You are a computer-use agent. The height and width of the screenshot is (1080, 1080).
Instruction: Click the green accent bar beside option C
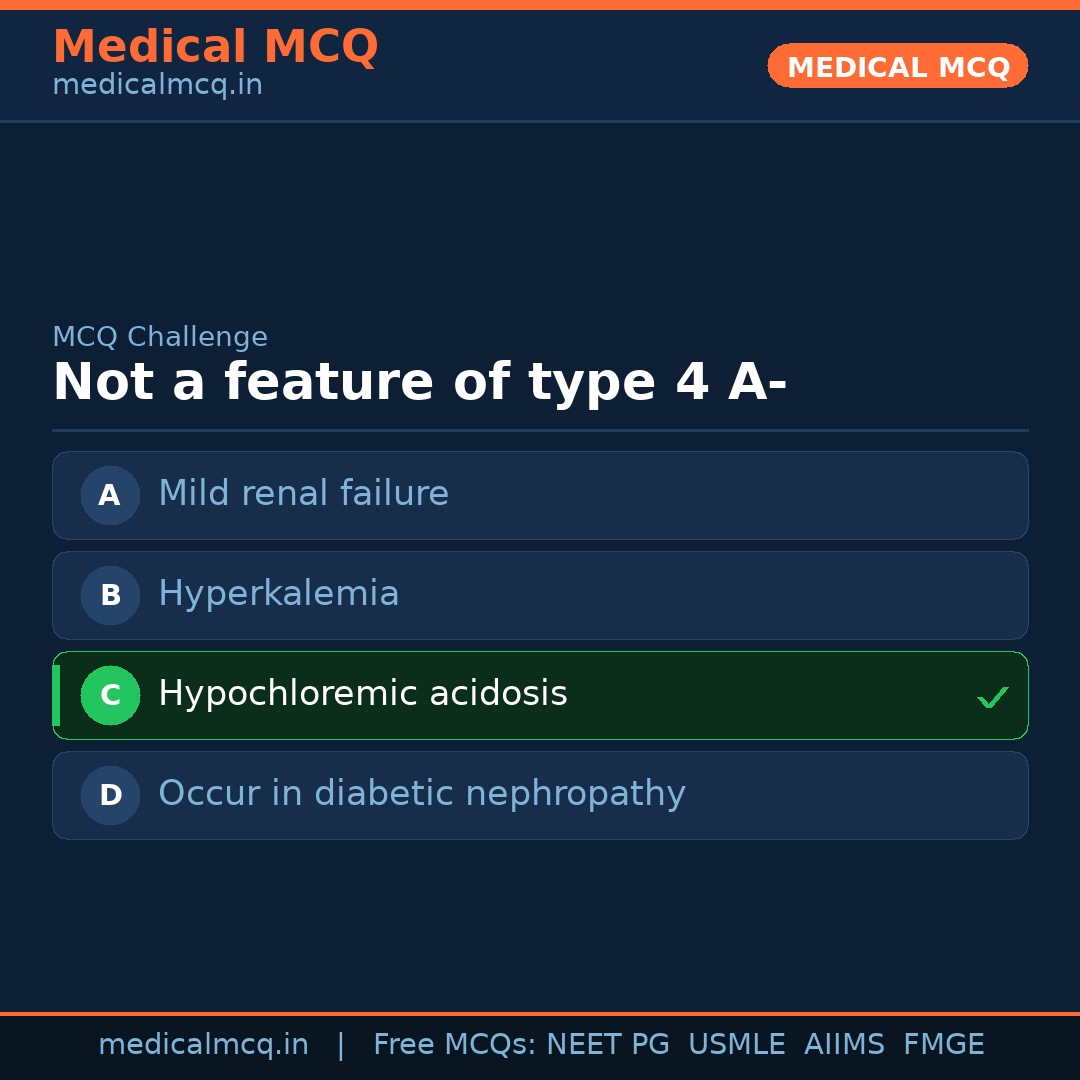tap(56, 695)
